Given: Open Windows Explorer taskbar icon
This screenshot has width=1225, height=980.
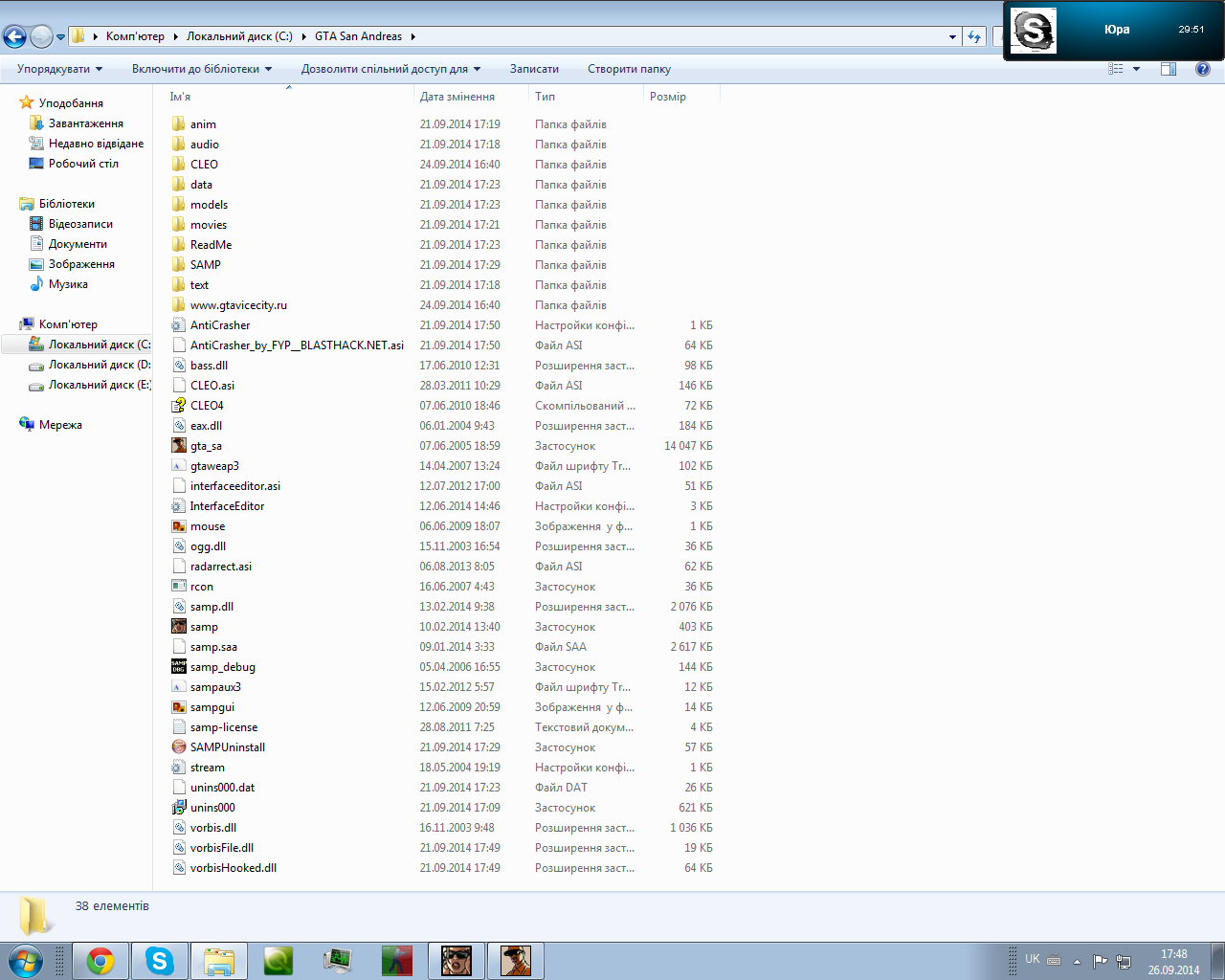Looking at the screenshot, I should (219, 961).
